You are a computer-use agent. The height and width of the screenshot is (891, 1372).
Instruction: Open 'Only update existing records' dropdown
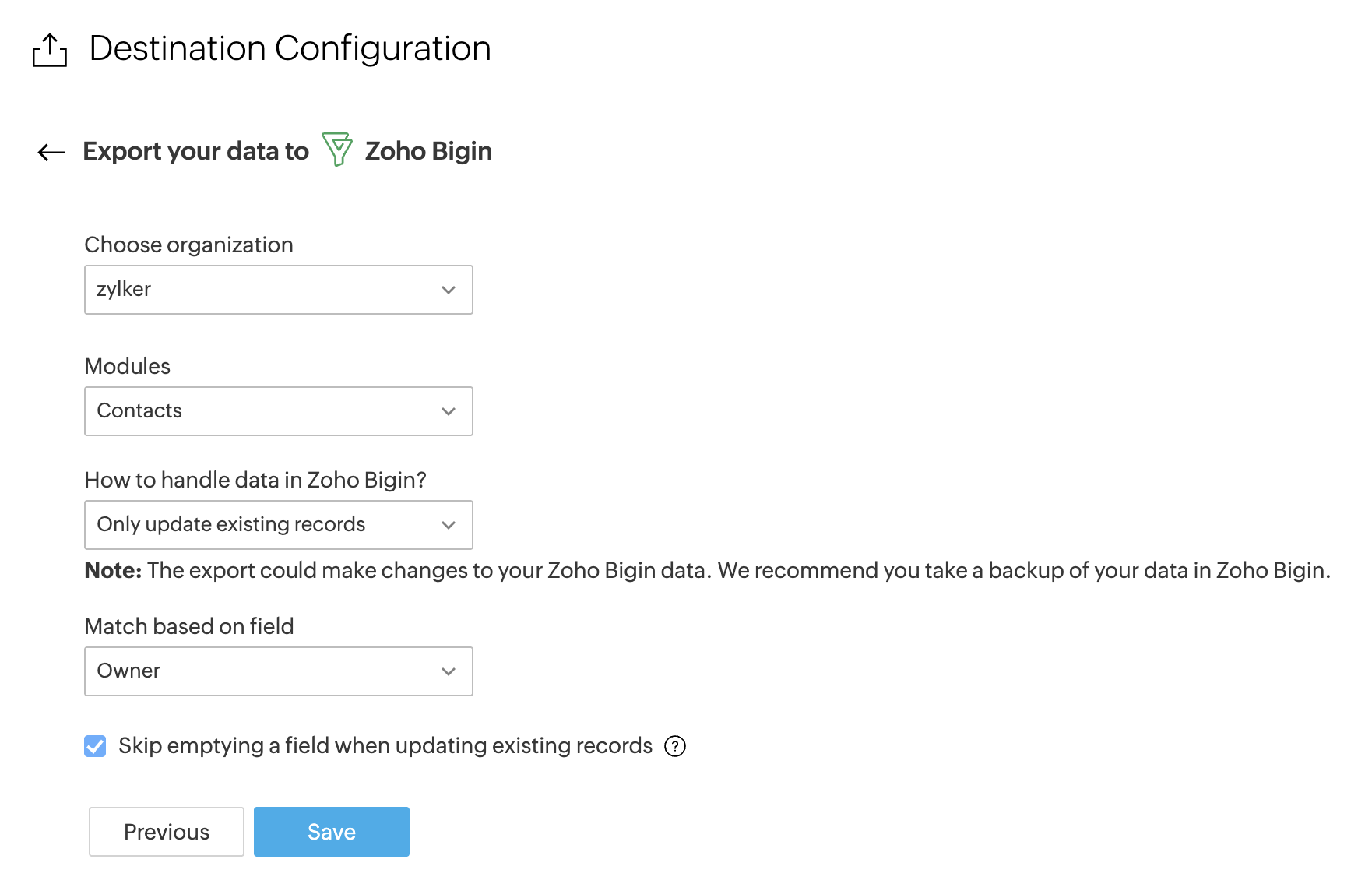tap(265, 525)
